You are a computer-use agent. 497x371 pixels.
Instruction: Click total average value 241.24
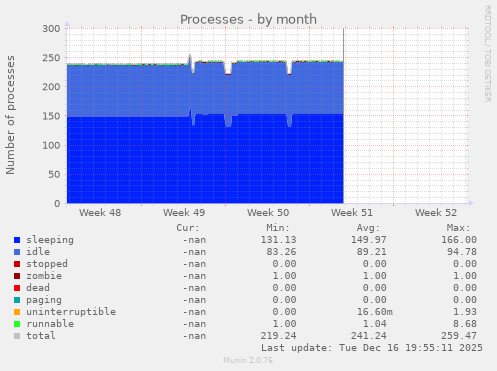(x=369, y=336)
